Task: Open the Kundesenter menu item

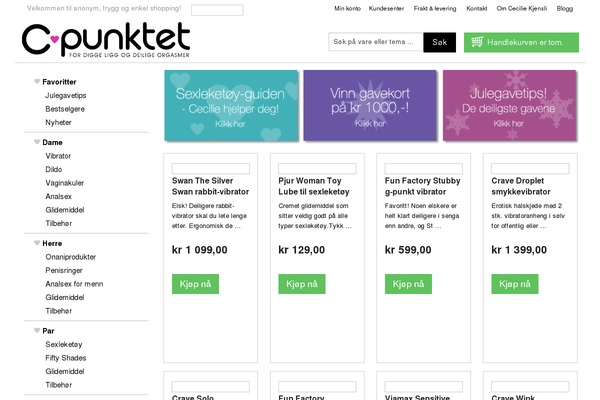Action: click(386, 8)
